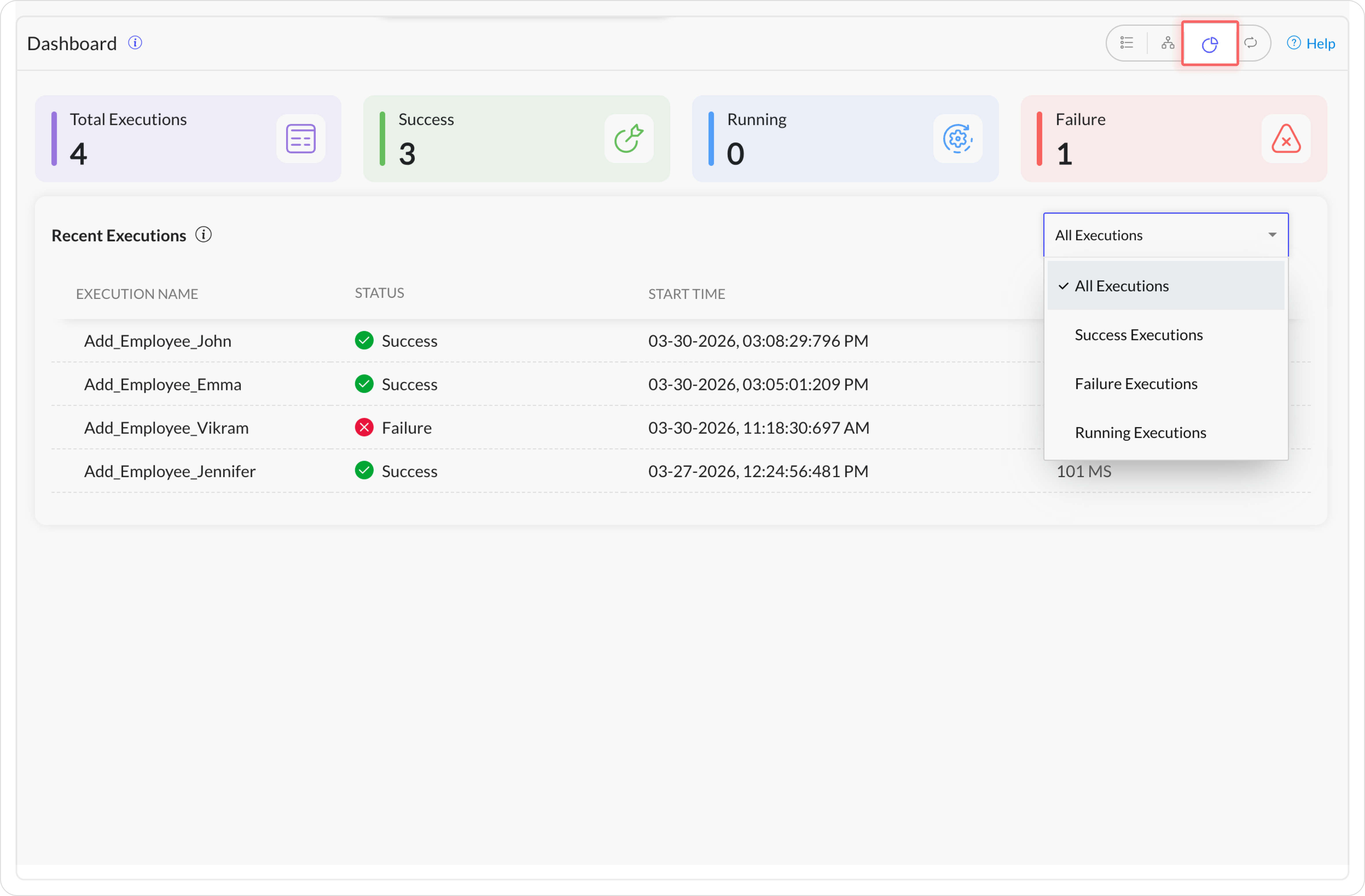Viewport: 1365px width, 896px height.
Task: Select Success Executions from dropdown list
Action: pos(1138,335)
